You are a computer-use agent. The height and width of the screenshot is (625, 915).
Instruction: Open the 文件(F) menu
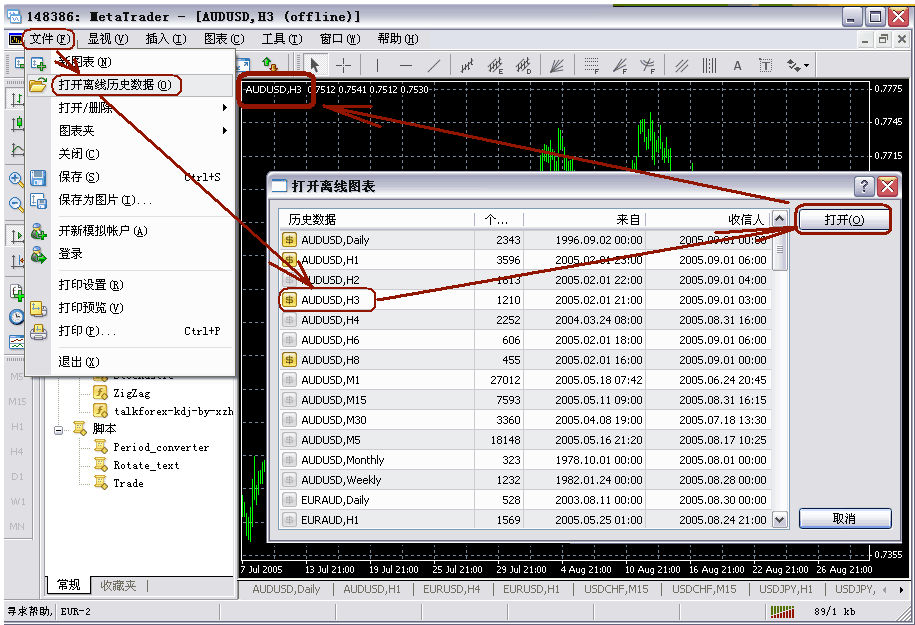50,39
